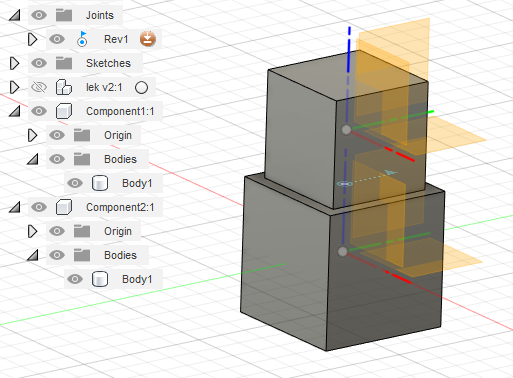This screenshot has height=378, width=513.
Task: Hide Origin of Component1:1
Action: click(57, 135)
